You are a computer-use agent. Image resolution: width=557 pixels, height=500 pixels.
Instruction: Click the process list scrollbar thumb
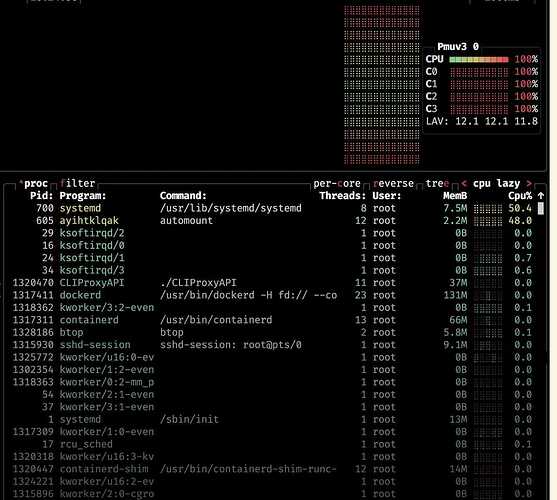[541, 208]
